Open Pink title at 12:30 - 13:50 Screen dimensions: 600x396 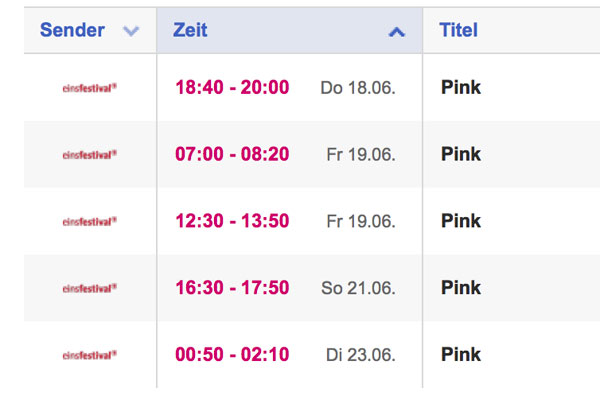pyautogui.click(x=461, y=221)
